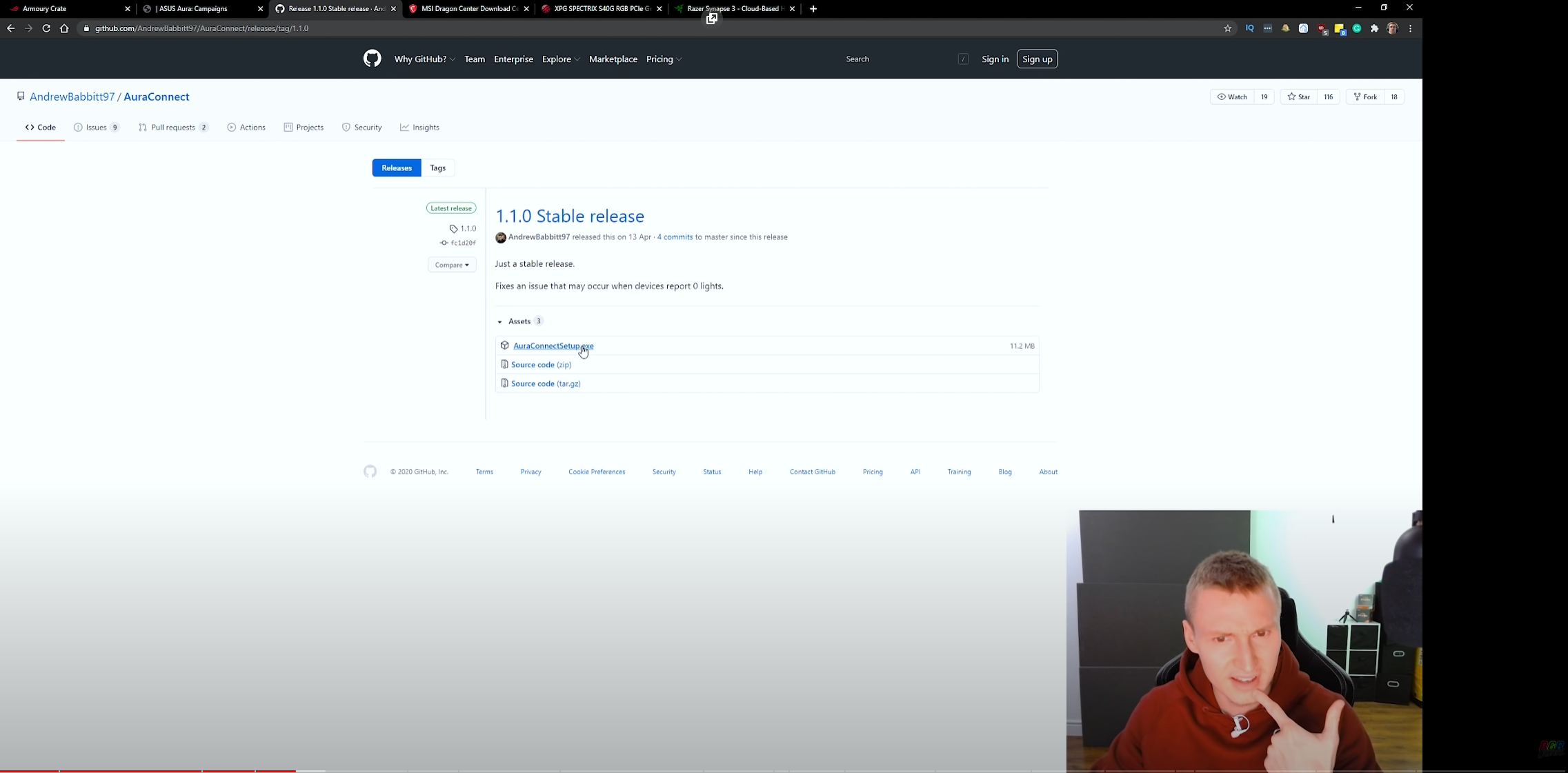Open browser home page icon
Screen dimensions: 1568x773
[x=64, y=28]
